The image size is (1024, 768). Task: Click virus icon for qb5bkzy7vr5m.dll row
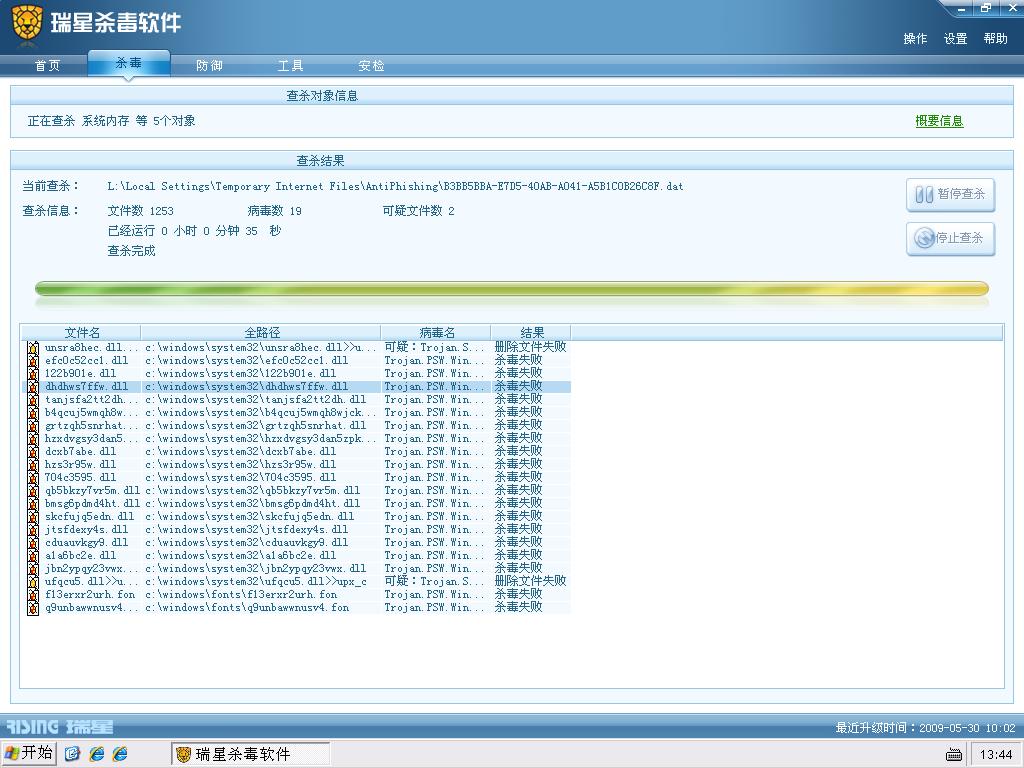pyautogui.click(x=33, y=490)
